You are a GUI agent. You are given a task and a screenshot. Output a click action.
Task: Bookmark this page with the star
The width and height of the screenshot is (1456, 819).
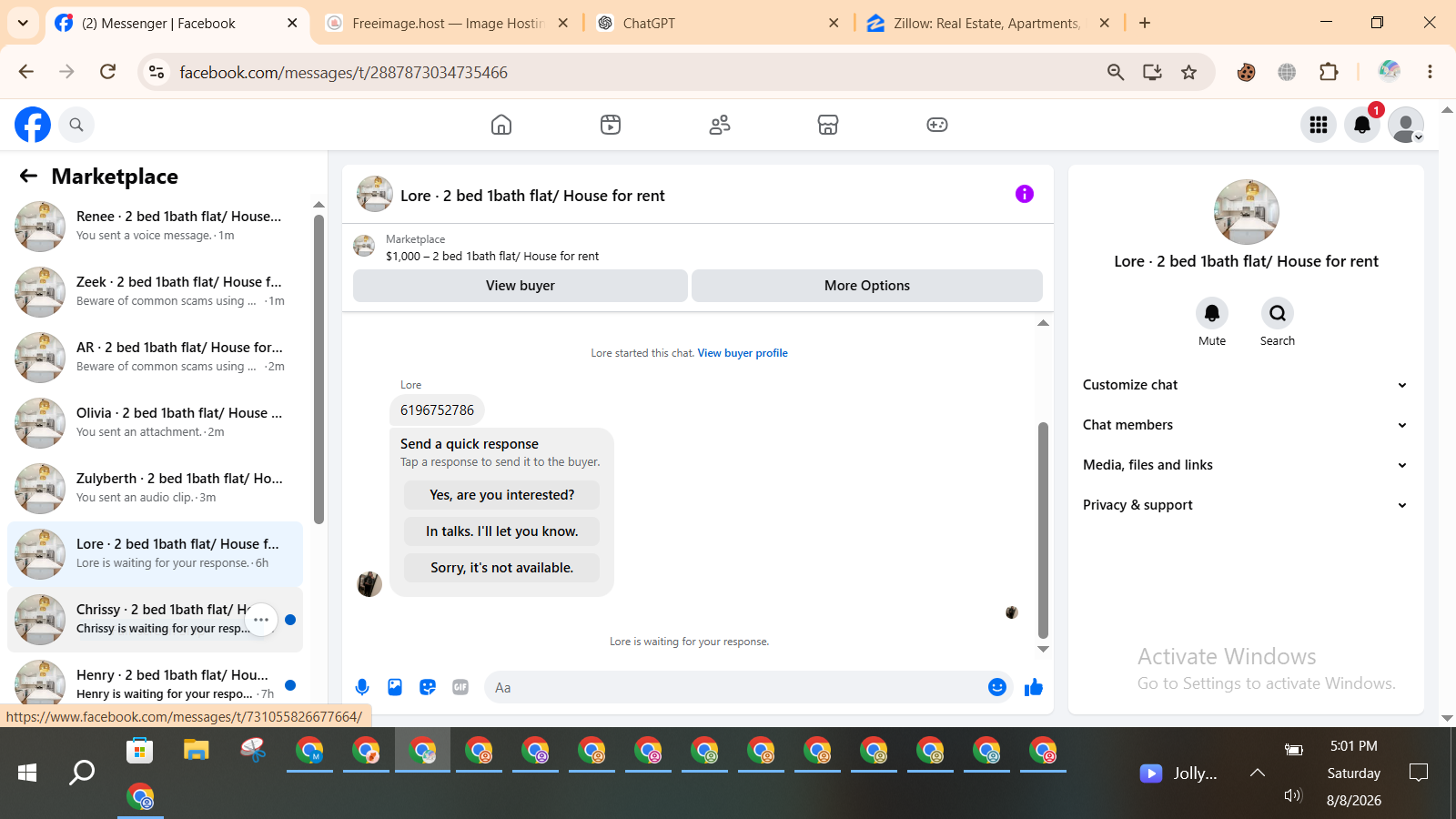(1188, 72)
